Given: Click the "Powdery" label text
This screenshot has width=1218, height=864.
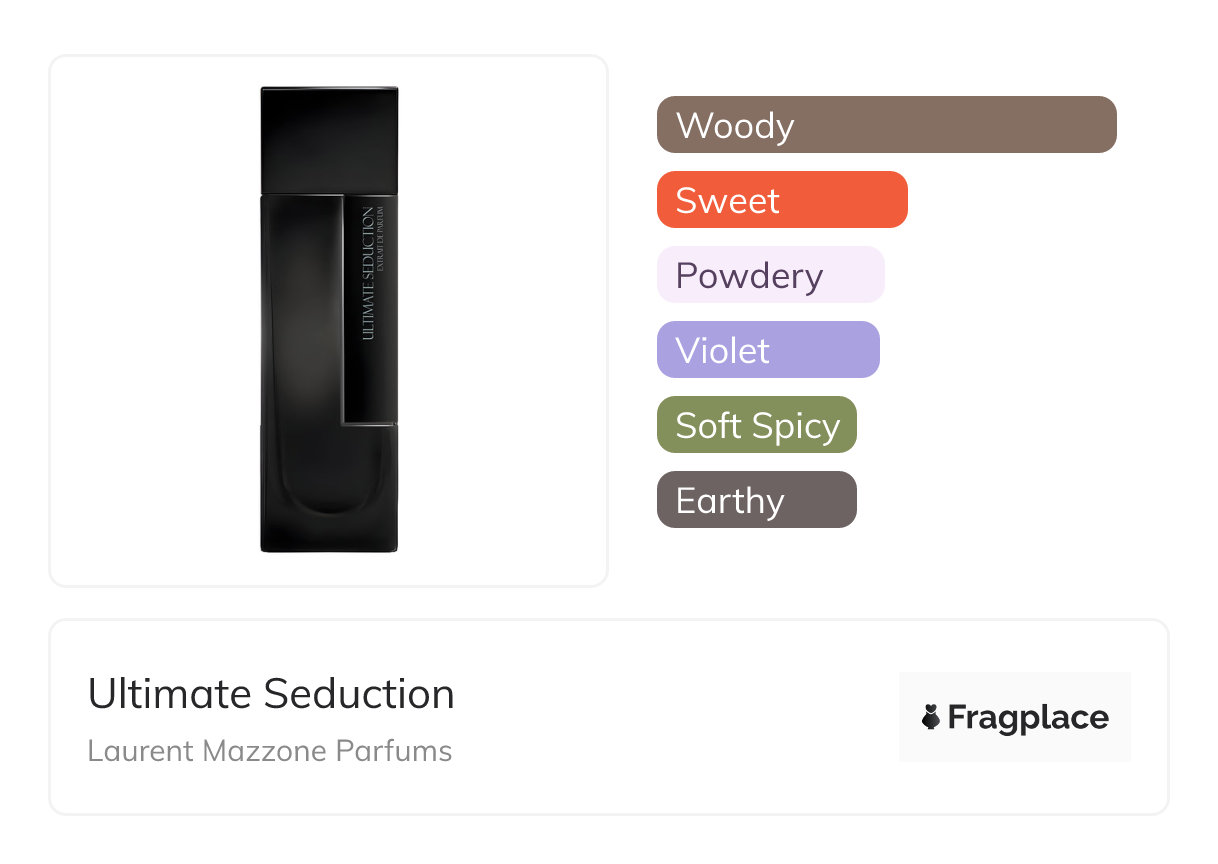Looking at the screenshot, I should (749, 276).
